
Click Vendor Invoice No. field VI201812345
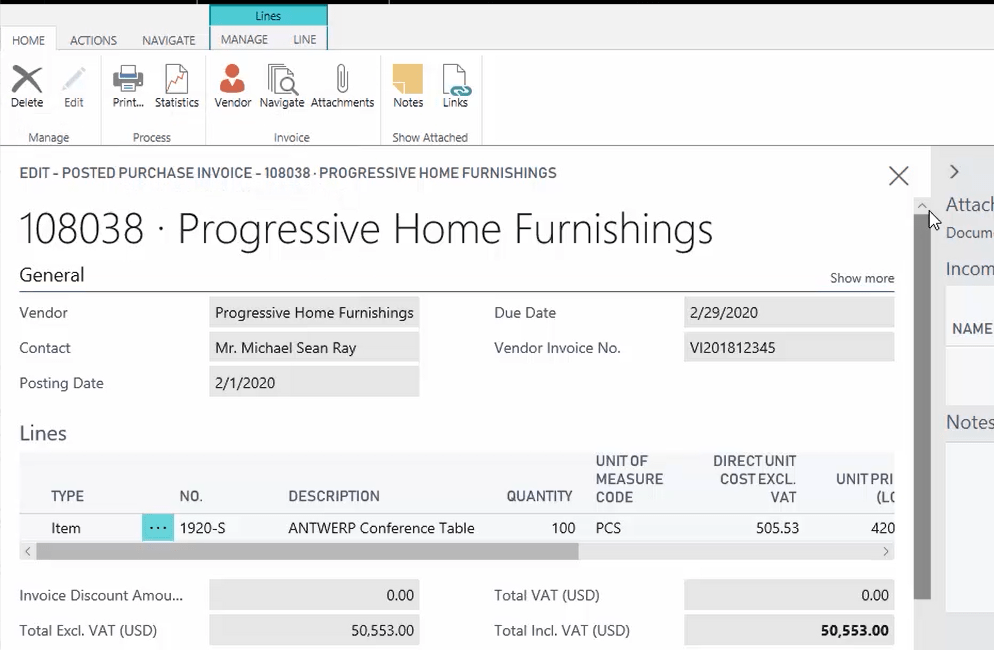pyautogui.click(x=789, y=348)
